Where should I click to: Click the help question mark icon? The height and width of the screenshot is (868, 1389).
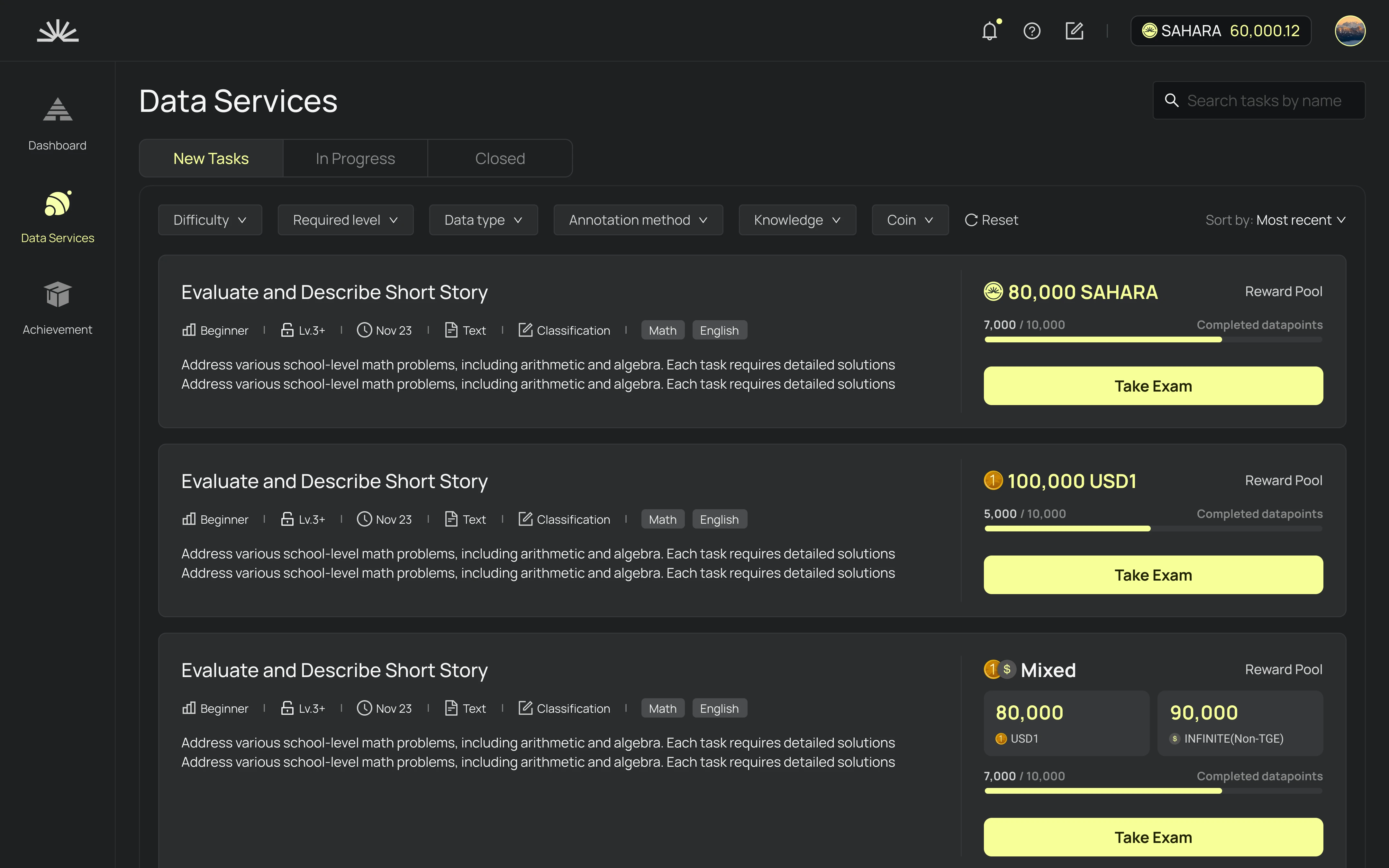[x=1031, y=31]
